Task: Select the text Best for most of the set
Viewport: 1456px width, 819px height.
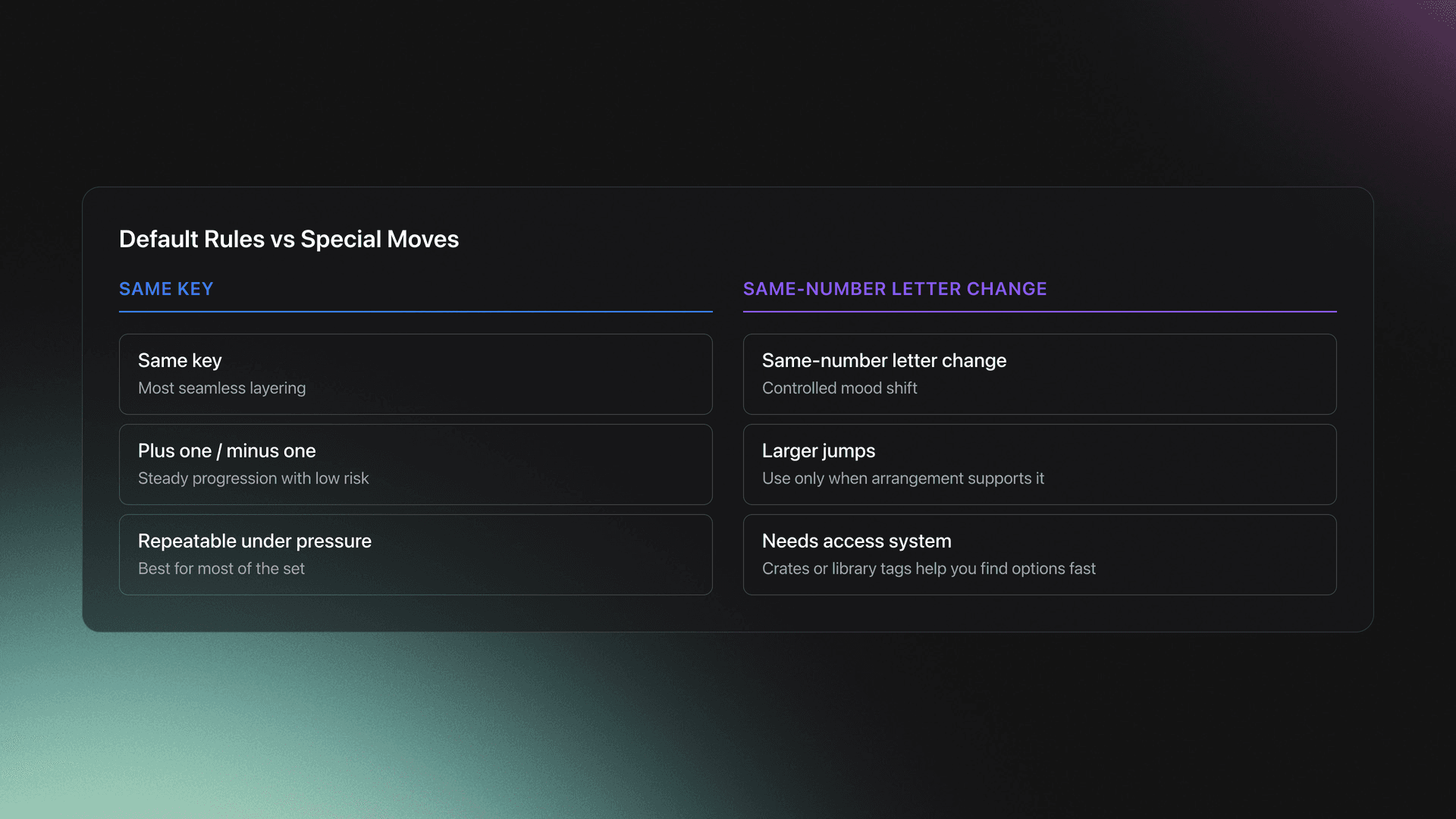Action: (x=221, y=568)
